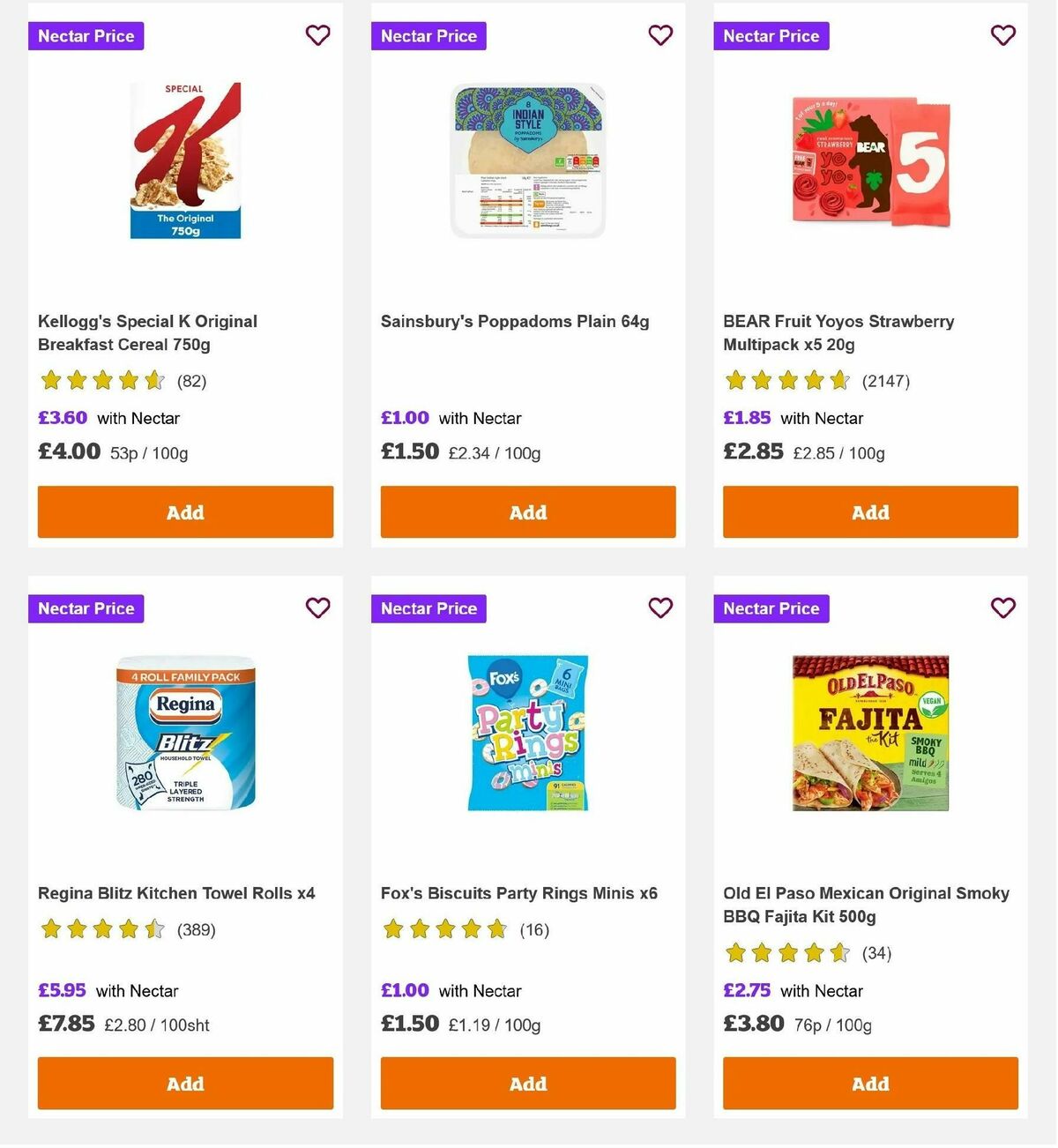Open reviews link showing 82 for Special K
This screenshot has width=1058, height=1148.
point(192,381)
